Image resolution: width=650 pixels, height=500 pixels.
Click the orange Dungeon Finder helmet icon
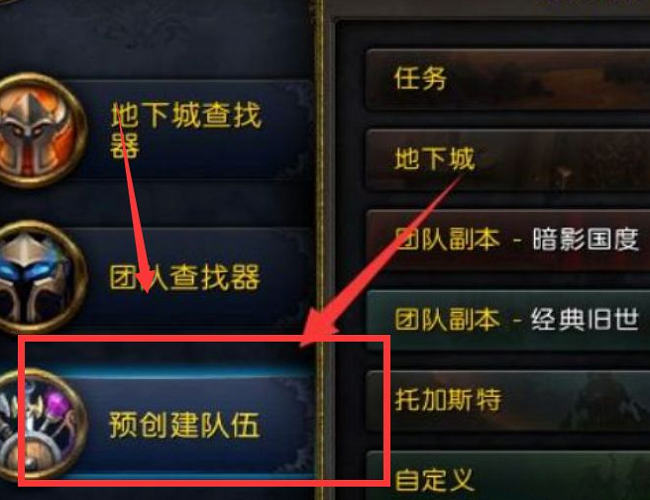pyautogui.click(x=39, y=130)
